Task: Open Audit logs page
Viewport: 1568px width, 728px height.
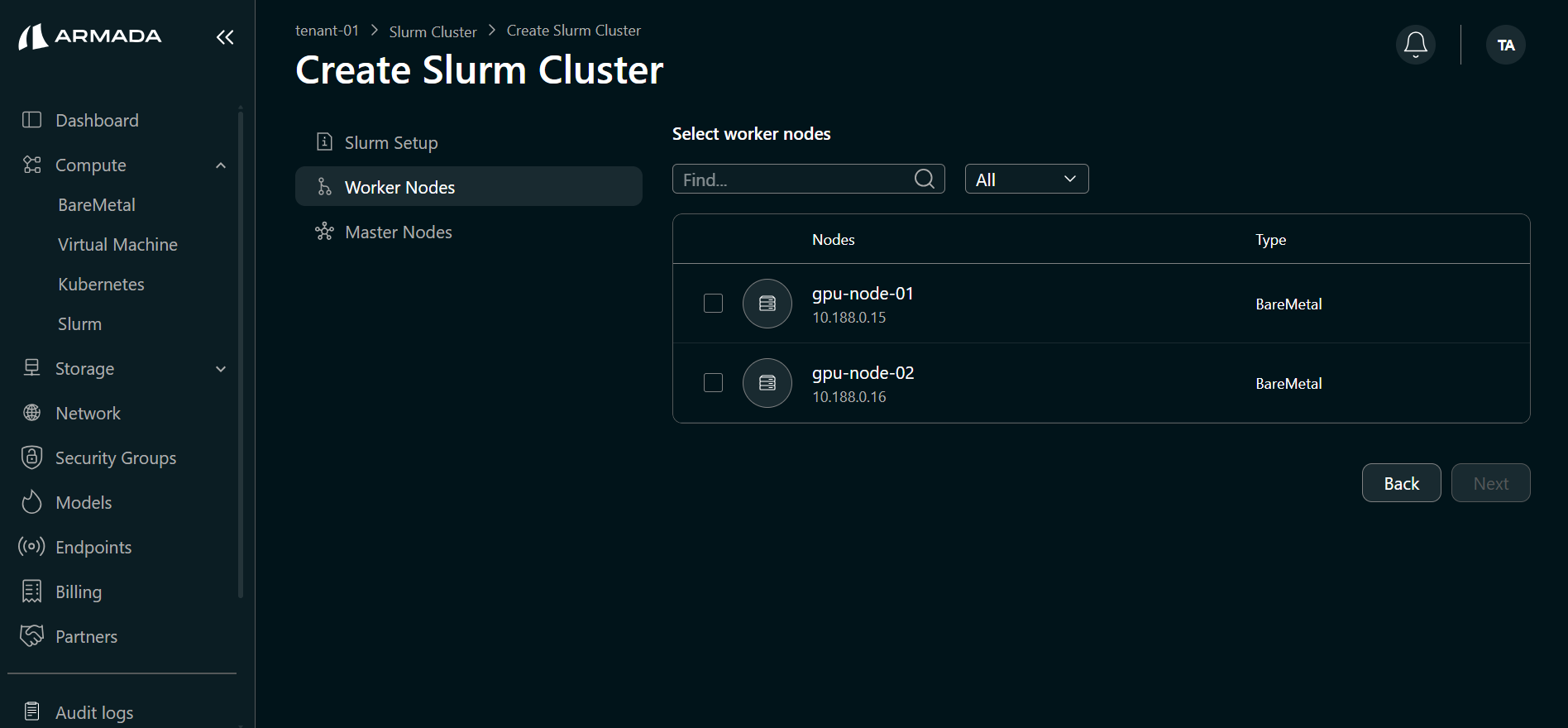Action: 94,712
